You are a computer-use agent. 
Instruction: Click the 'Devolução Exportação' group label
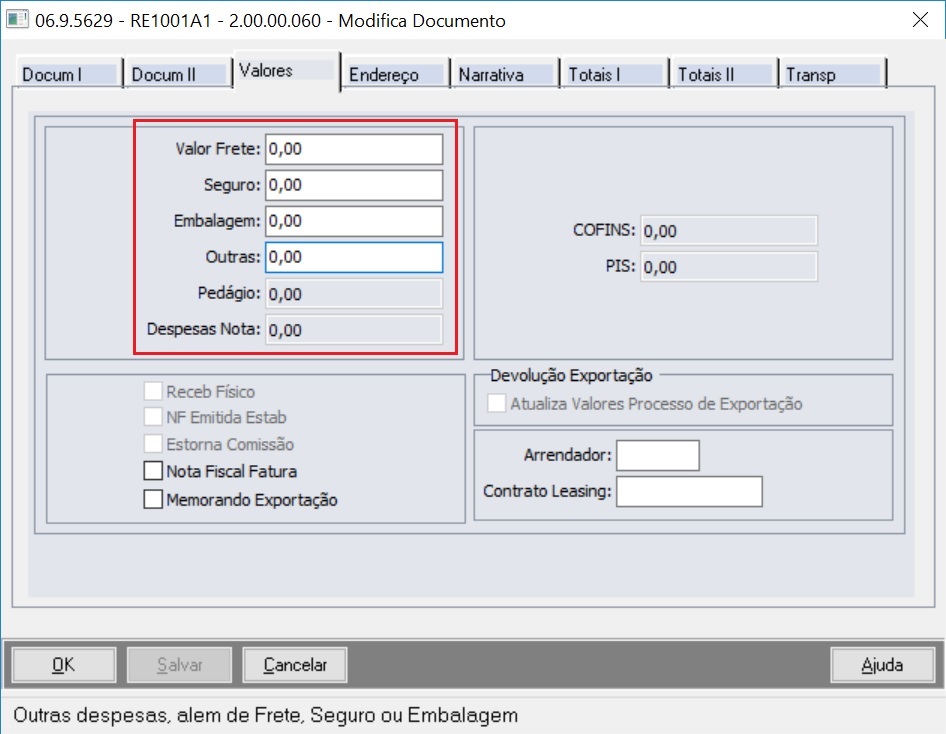(571, 375)
